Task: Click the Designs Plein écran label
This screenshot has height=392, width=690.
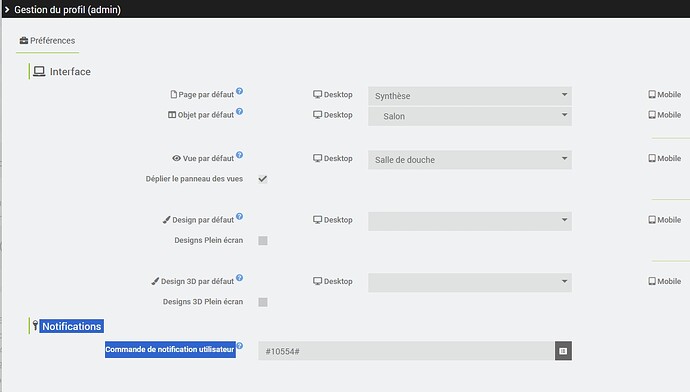Action: [209, 240]
